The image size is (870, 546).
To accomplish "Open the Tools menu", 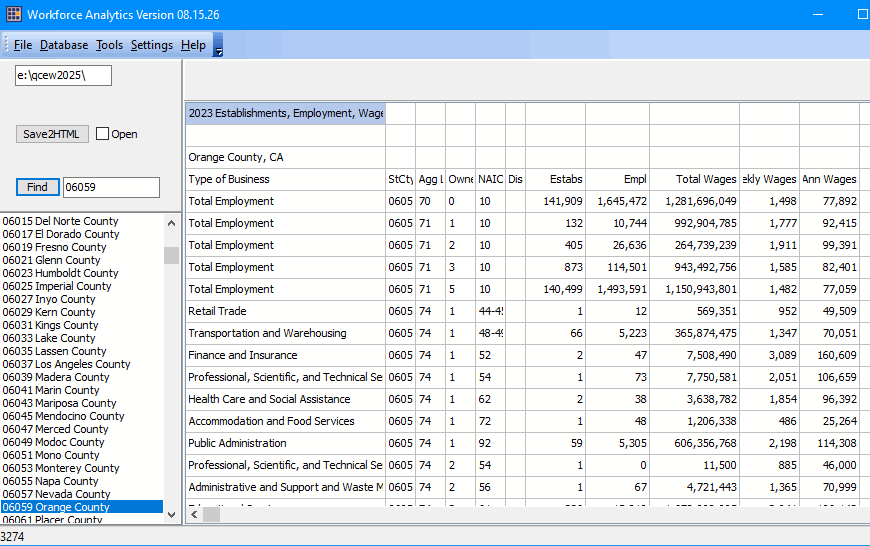I will (109, 45).
